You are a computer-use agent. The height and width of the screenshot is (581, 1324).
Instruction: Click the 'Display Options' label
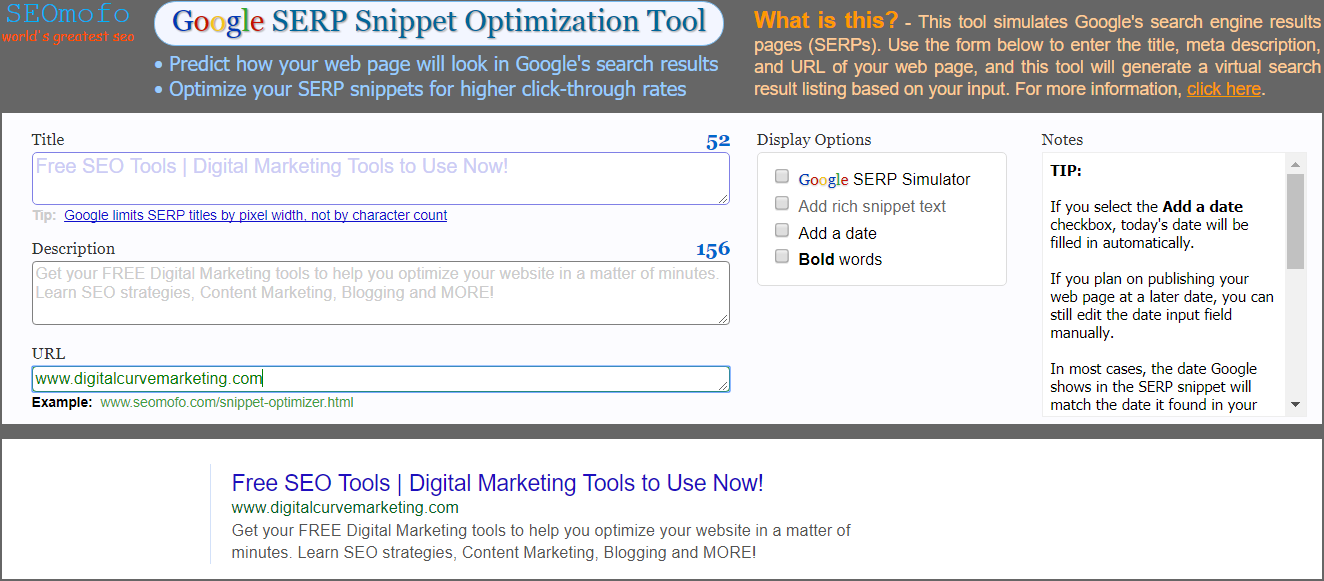(814, 140)
